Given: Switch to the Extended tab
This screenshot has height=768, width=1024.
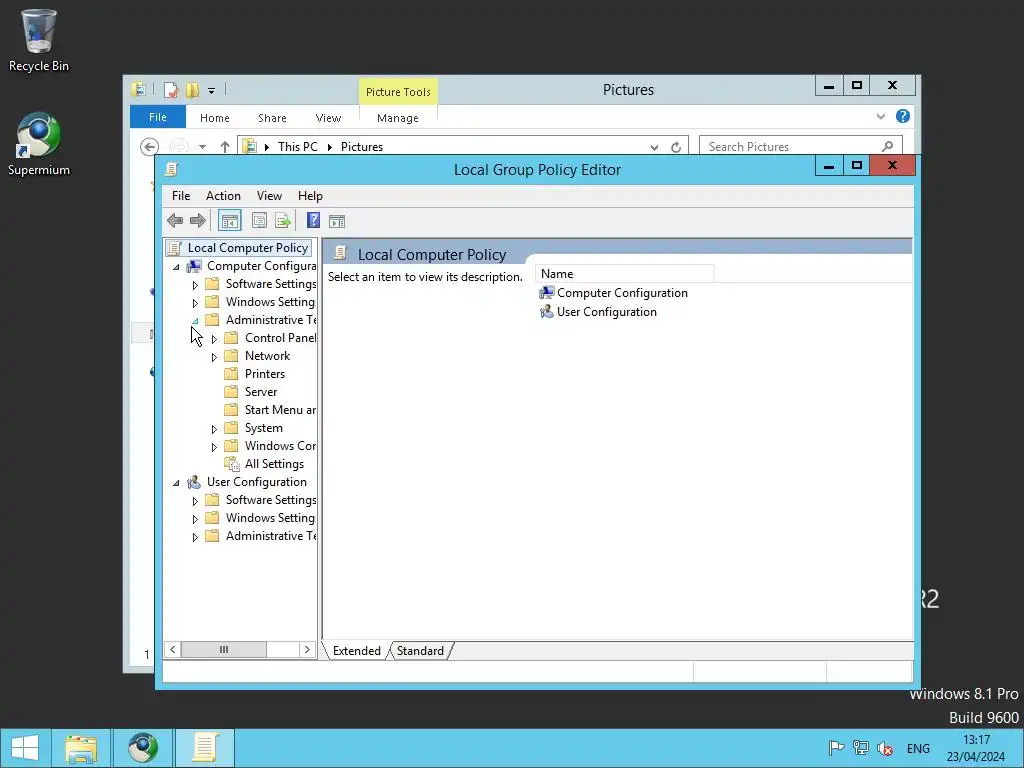Looking at the screenshot, I should [x=357, y=651].
